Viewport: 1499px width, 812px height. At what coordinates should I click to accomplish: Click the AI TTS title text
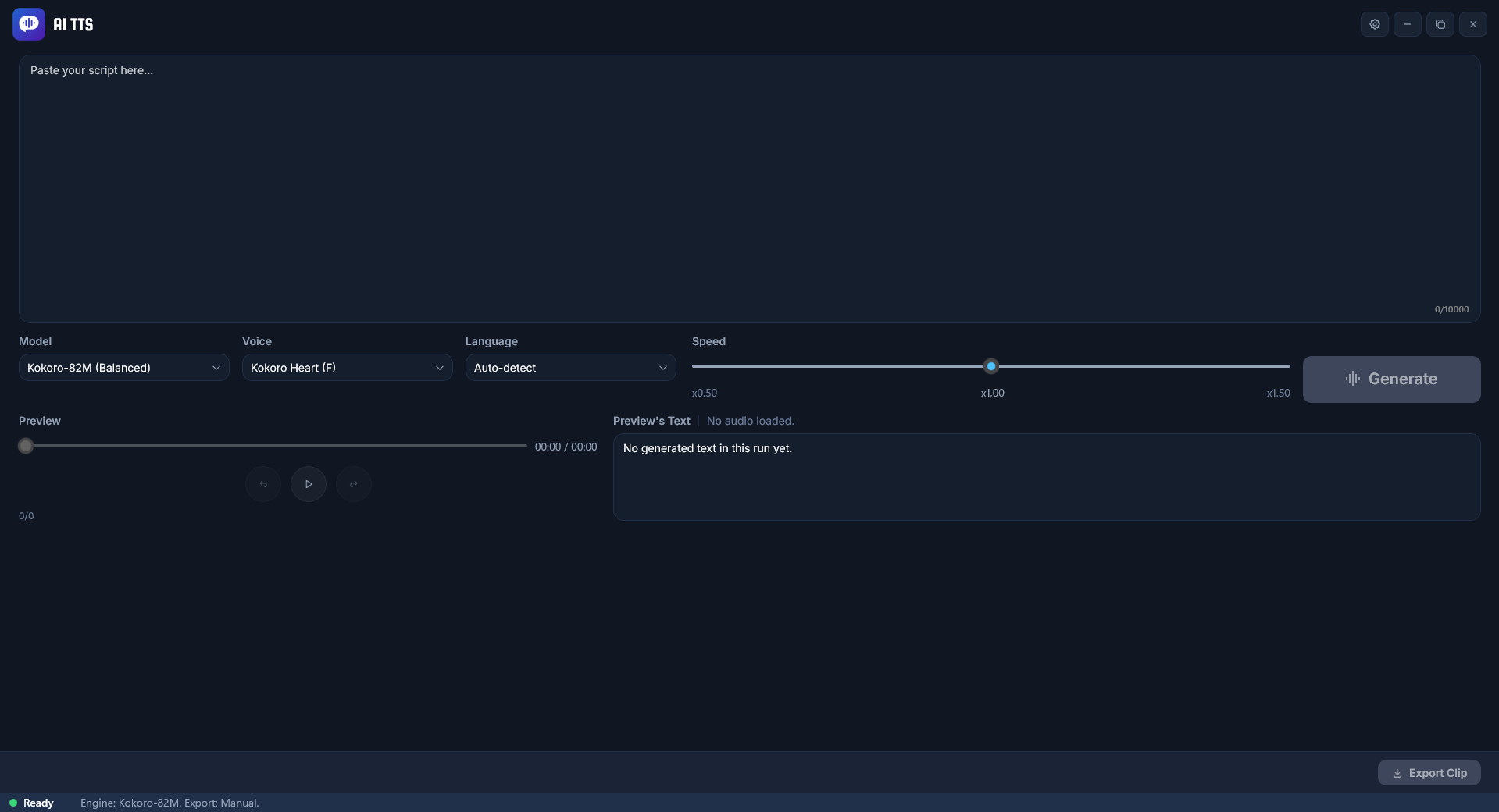point(73,25)
